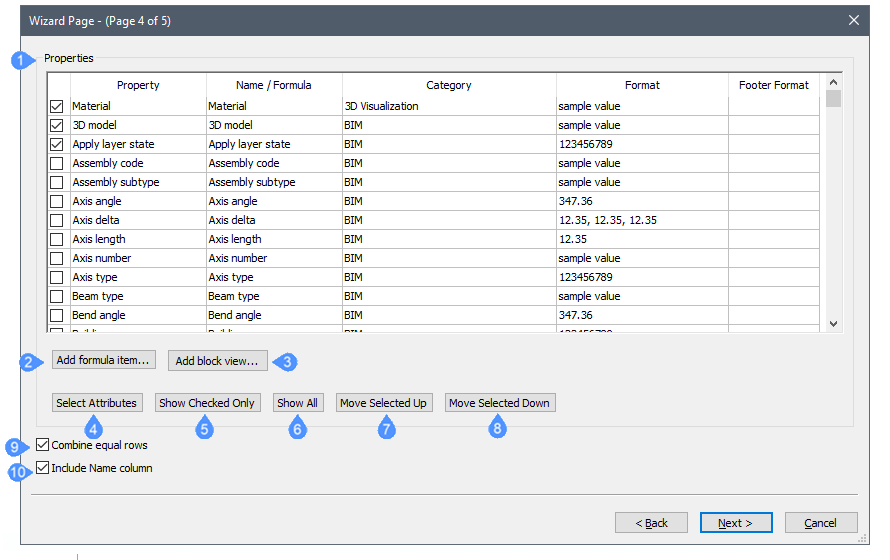The image size is (890, 560).
Task: Go to previous page with Back
Action: click(651, 523)
